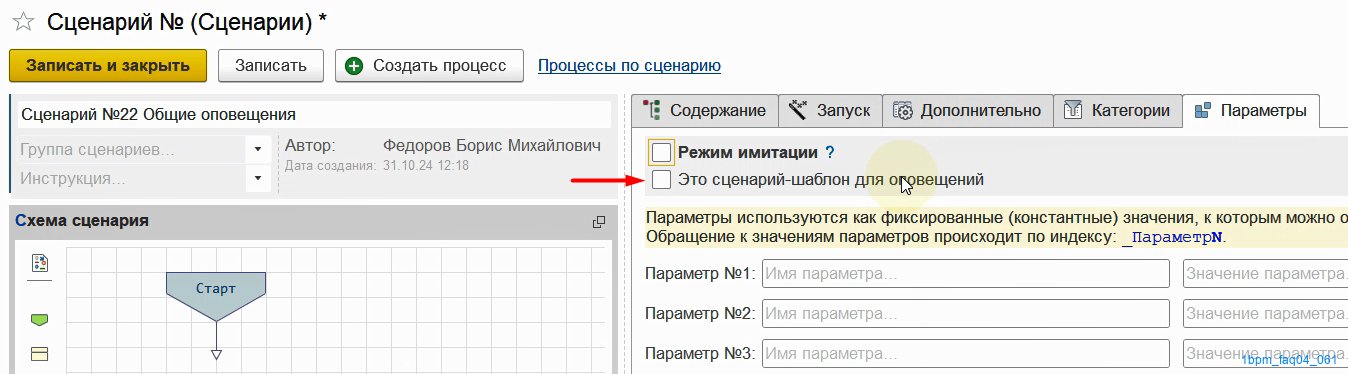The height and width of the screenshot is (374, 1348).
Task: Enable the Режим имитации checkbox
Action: click(661, 153)
